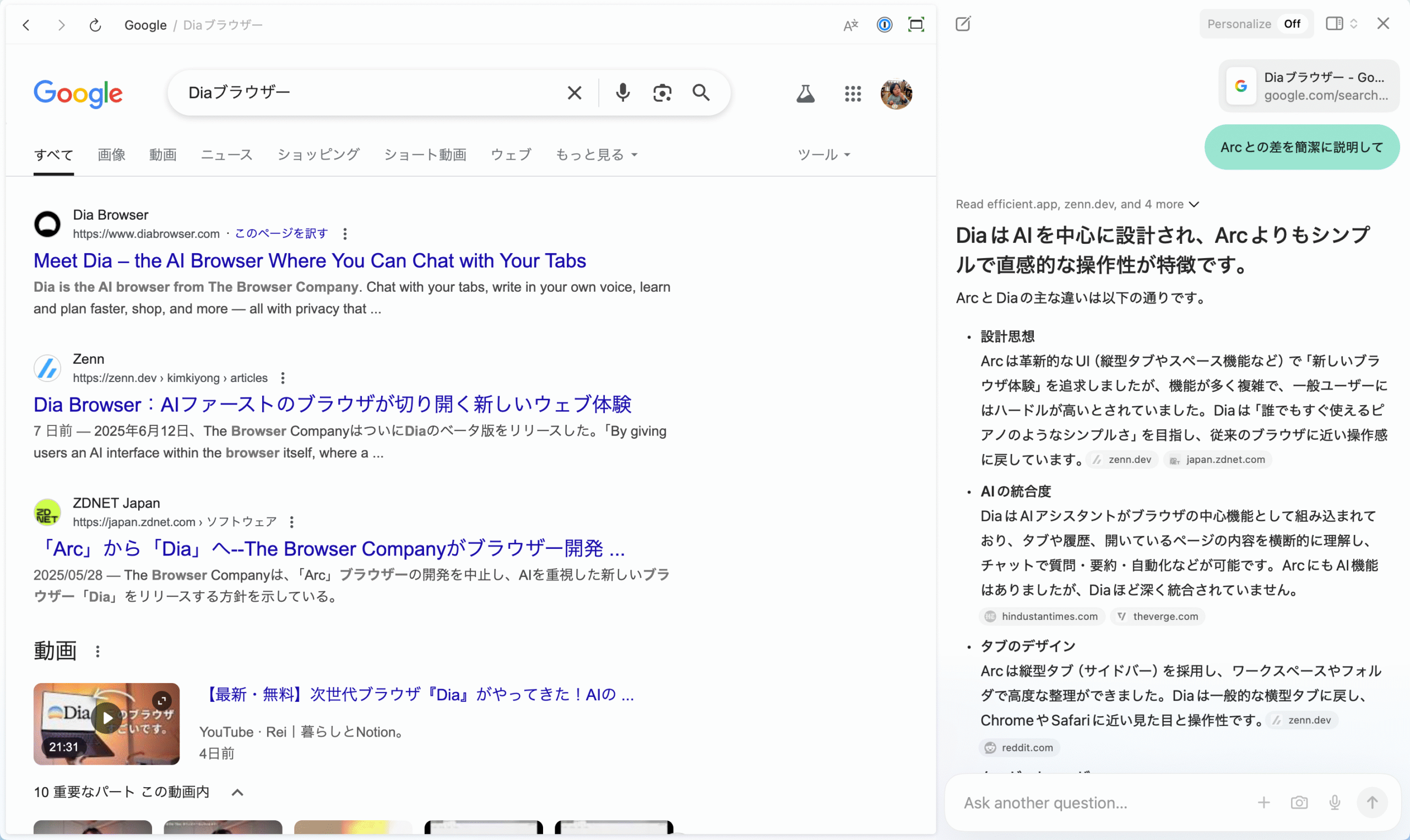Switch to the ニュース tab

tap(226, 155)
